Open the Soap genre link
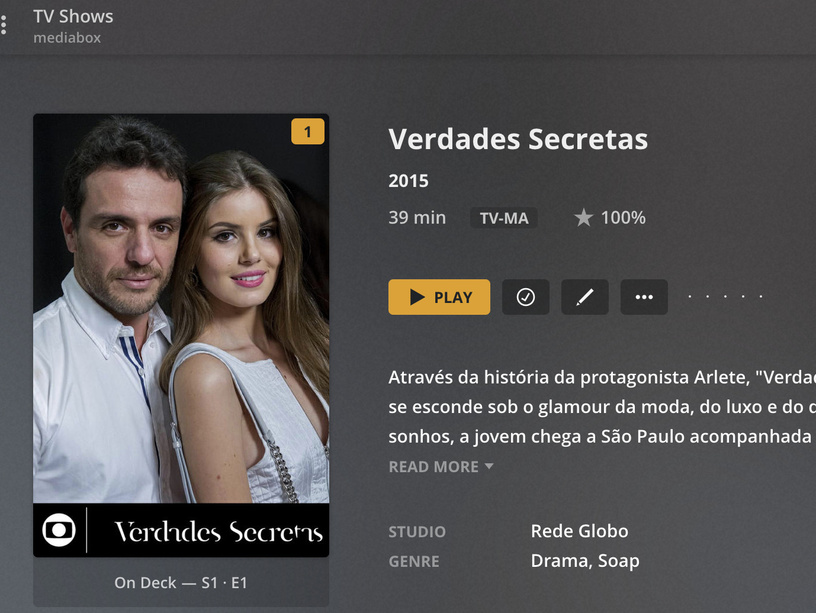816x613 pixels. [x=619, y=561]
